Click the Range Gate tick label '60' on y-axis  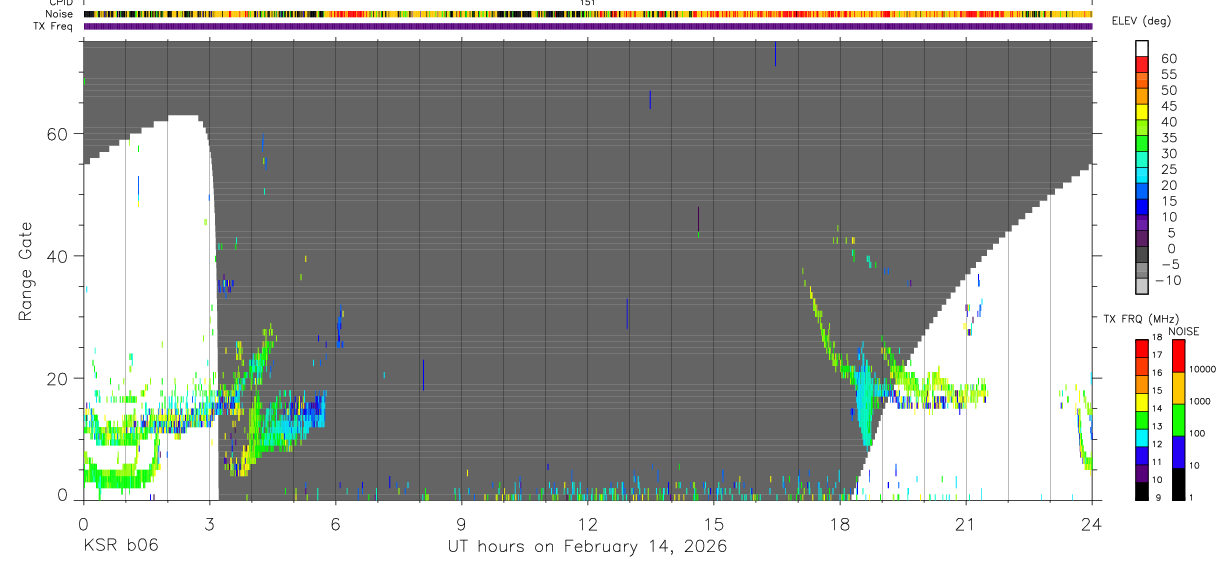(56, 134)
